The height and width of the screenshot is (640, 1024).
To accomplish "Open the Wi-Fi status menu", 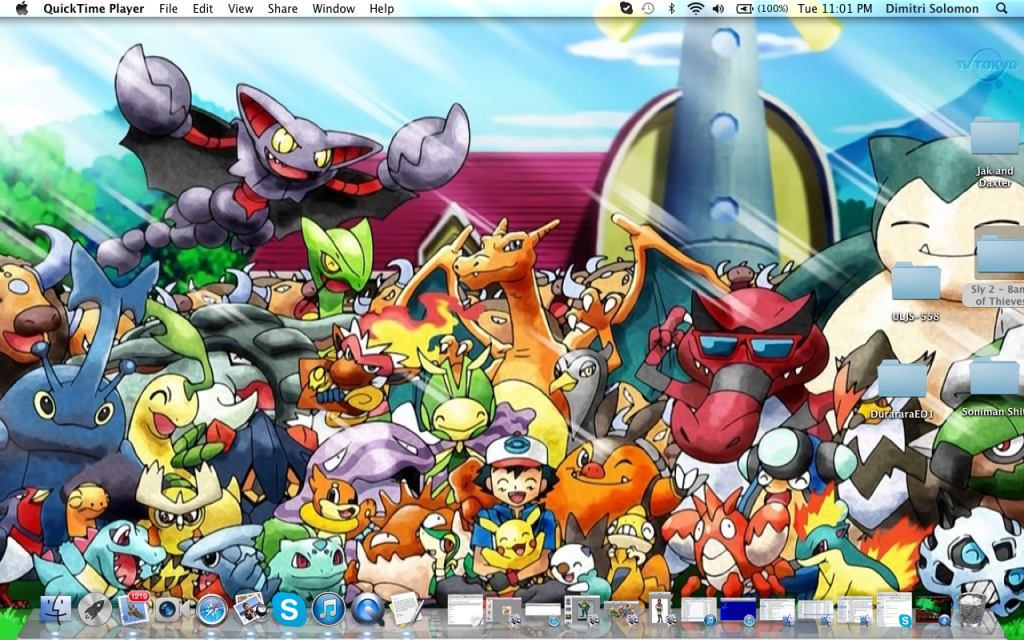I will (696, 8).
